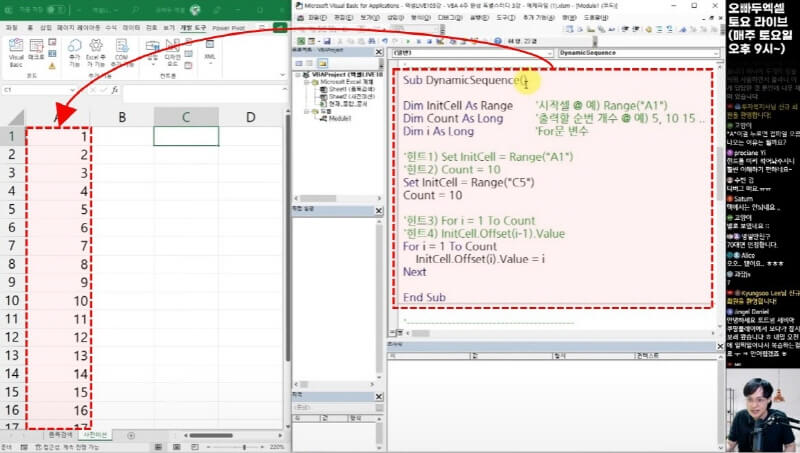Toggle the AutoSave switch in Excel title bar
Viewport: 800px width, 453px height.
click(x=55, y=10)
